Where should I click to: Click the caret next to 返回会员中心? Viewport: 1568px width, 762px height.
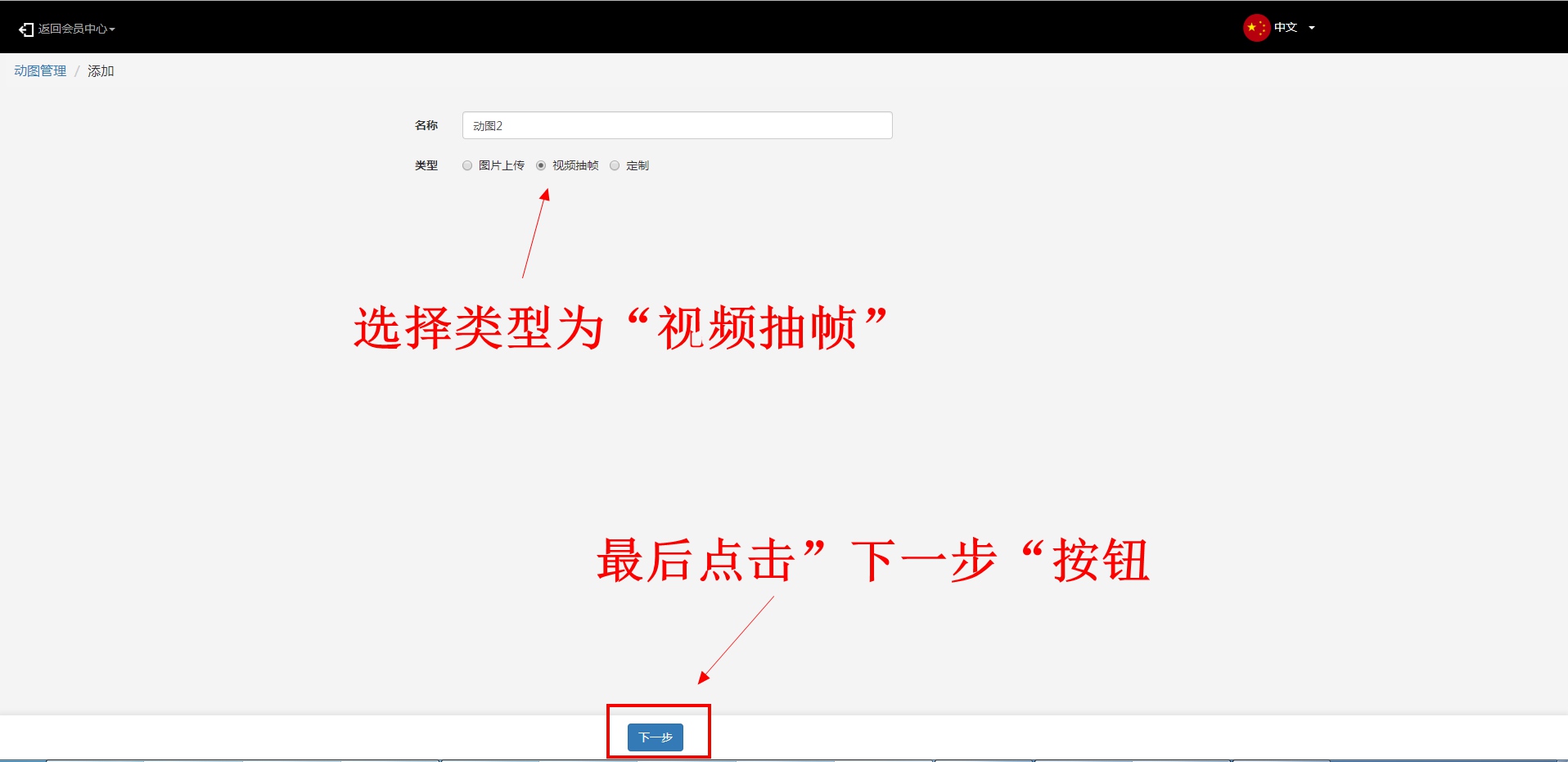(x=112, y=29)
